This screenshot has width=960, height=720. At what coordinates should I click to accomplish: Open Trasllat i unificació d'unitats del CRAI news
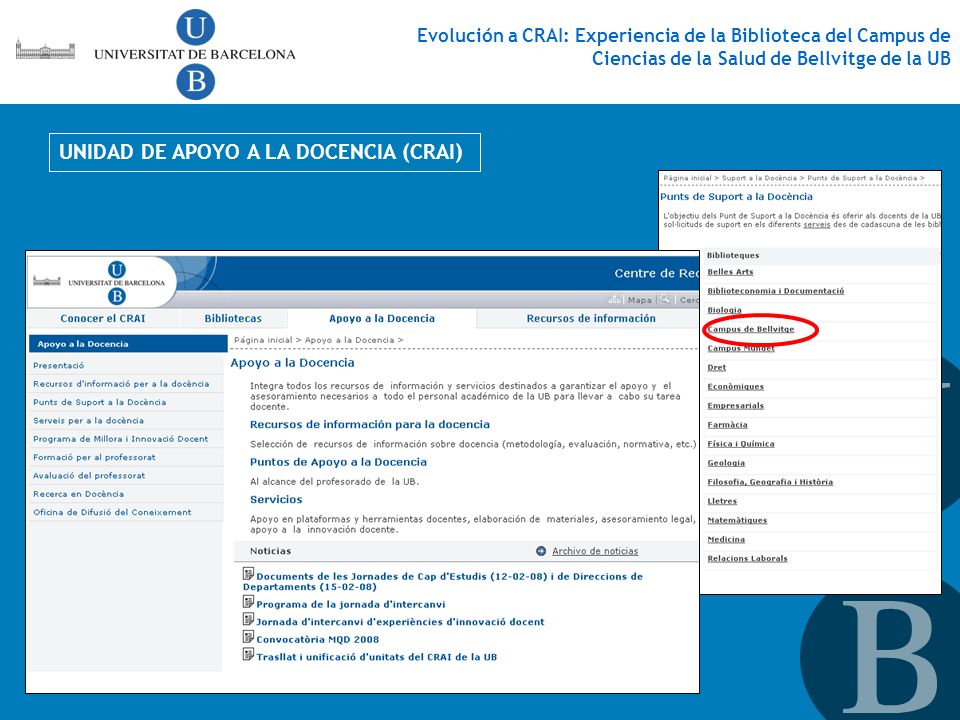pyautogui.click(x=377, y=657)
